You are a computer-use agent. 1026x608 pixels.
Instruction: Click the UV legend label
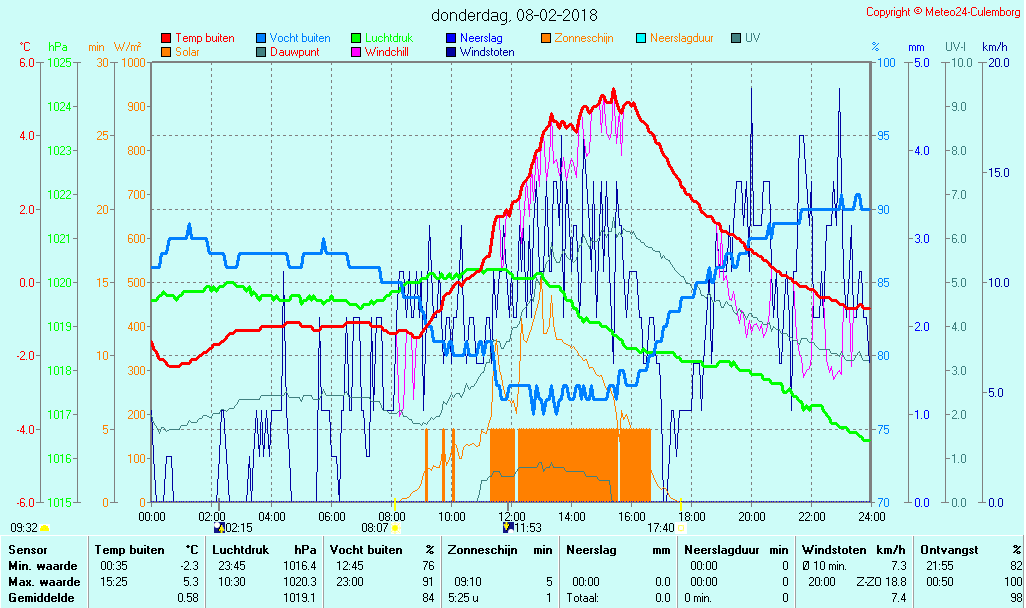click(x=753, y=39)
